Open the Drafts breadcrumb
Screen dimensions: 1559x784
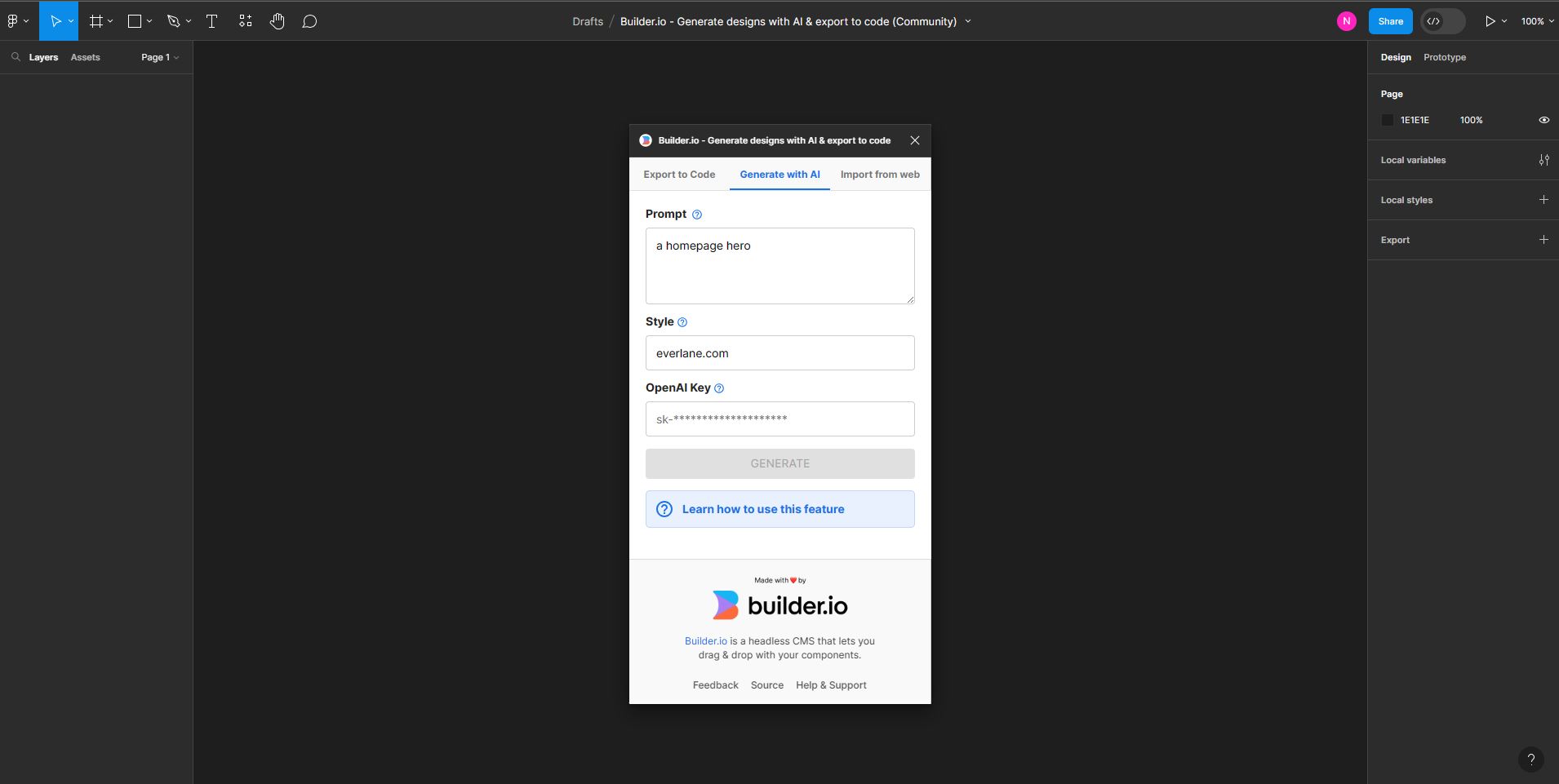tap(588, 21)
